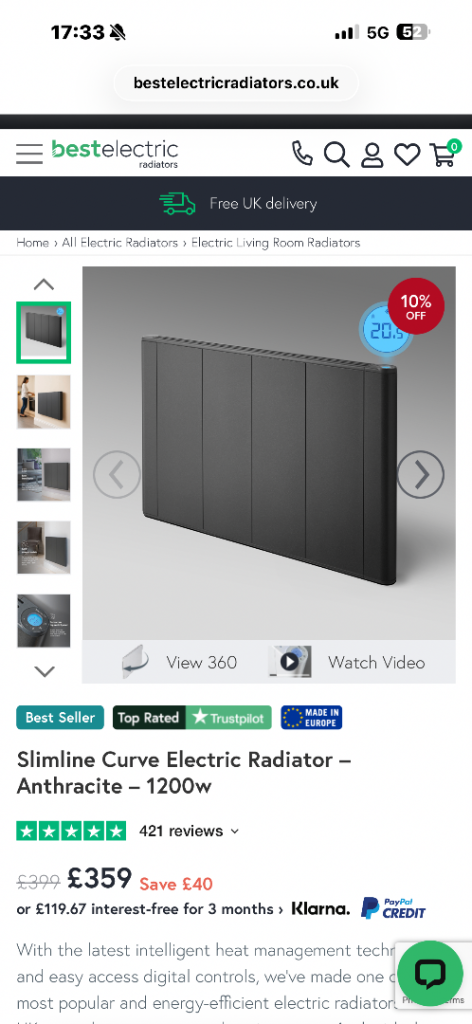472x1024 pixels.
Task: Open the user account icon
Action: click(372, 155)
